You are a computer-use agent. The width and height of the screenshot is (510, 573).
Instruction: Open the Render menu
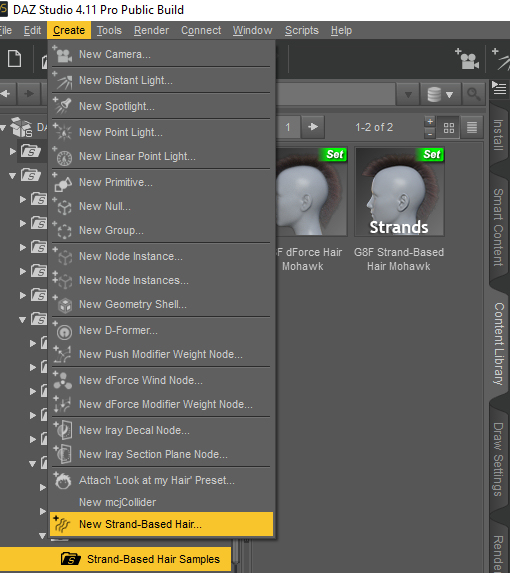[x=151, y=30]
